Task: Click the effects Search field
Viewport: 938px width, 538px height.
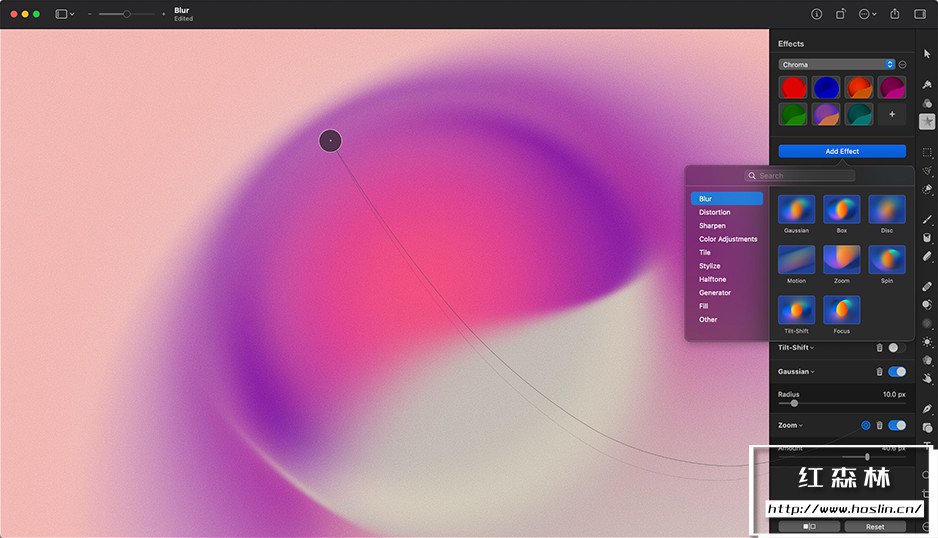Action: pyautogui.click(x=800, y=176)
